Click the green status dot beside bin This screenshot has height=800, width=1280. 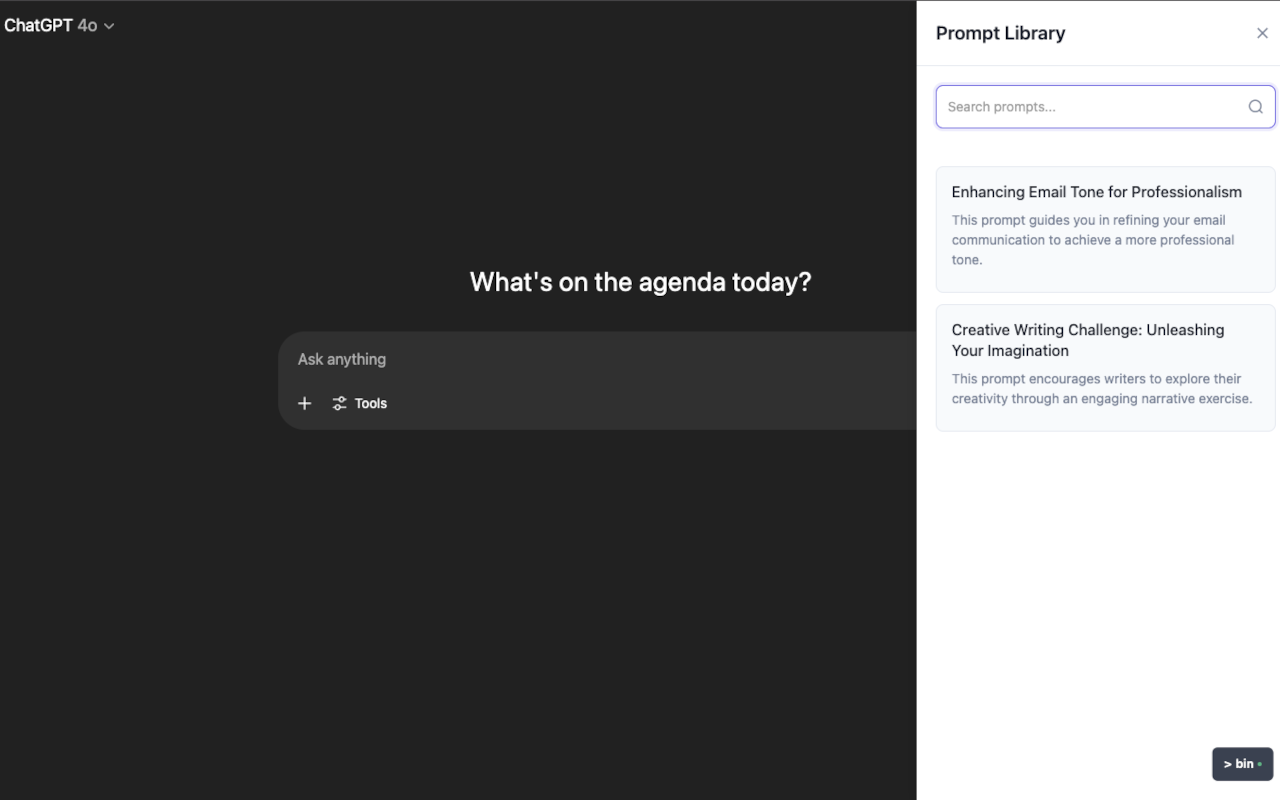coord(1260,764)
